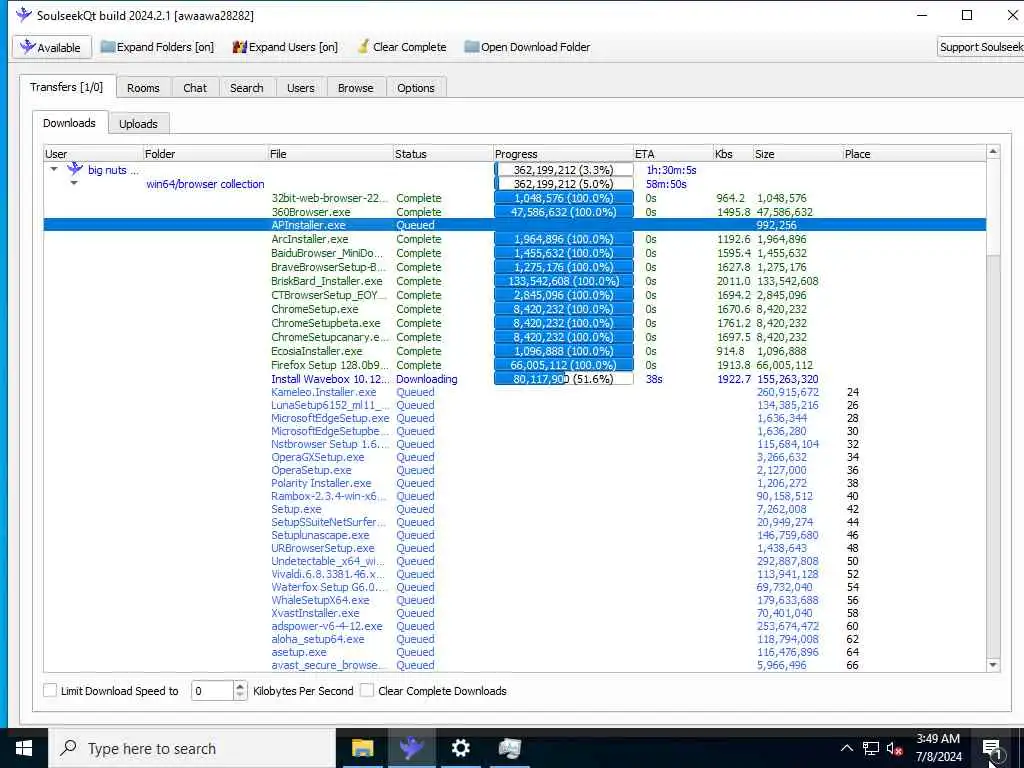Sort by the Progress column header
The height and width of the screenshot is (768, 1024).
(563, 154)
